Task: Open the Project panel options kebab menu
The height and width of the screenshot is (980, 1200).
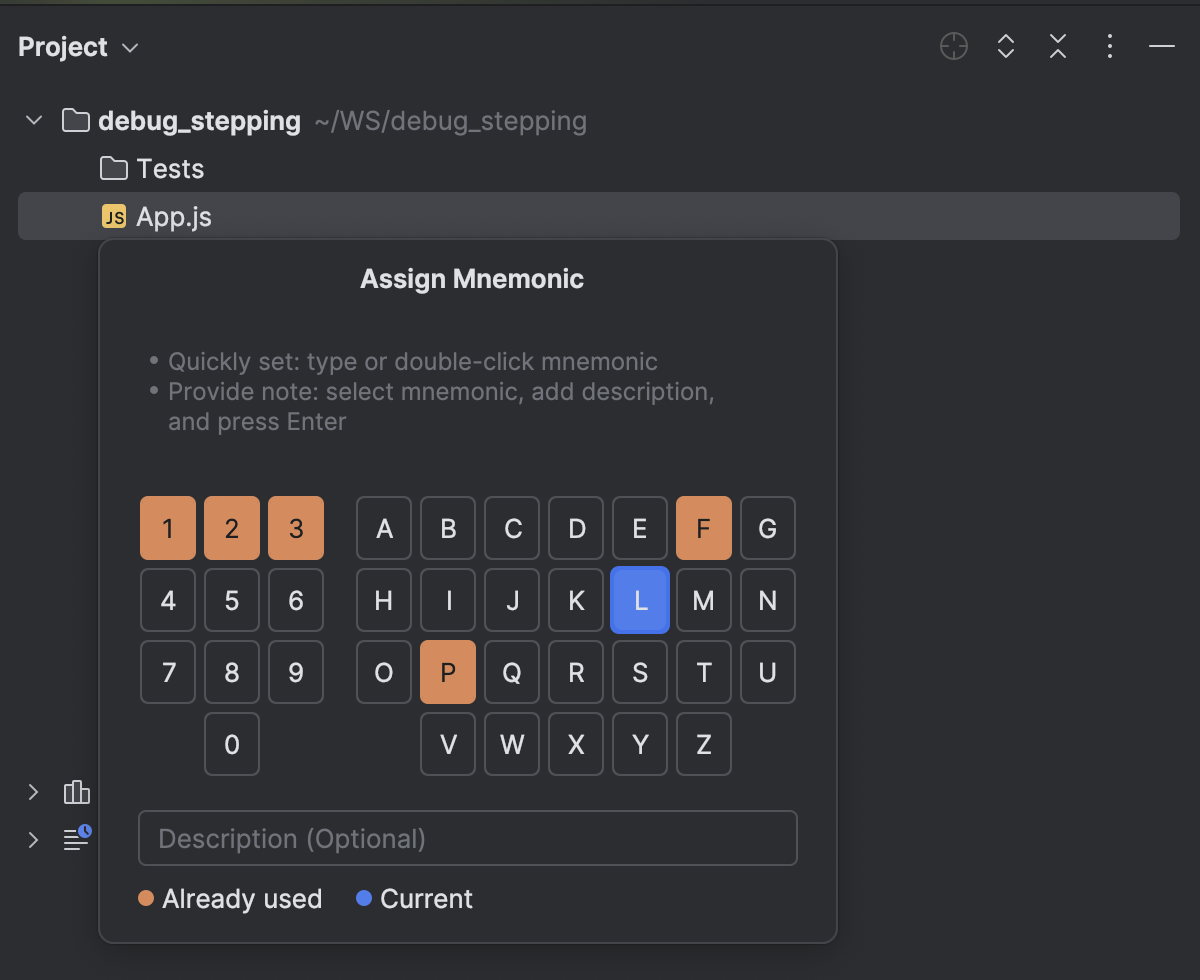Action: (x=1109, y=46)
